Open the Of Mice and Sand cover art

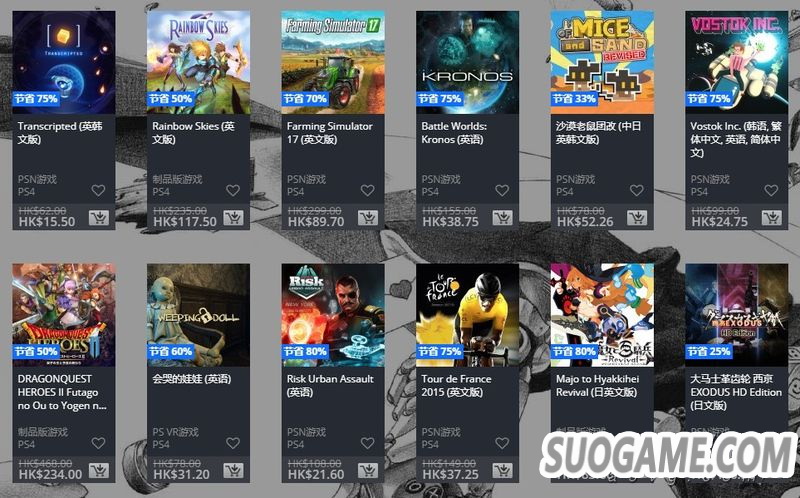tap(602, 62)
